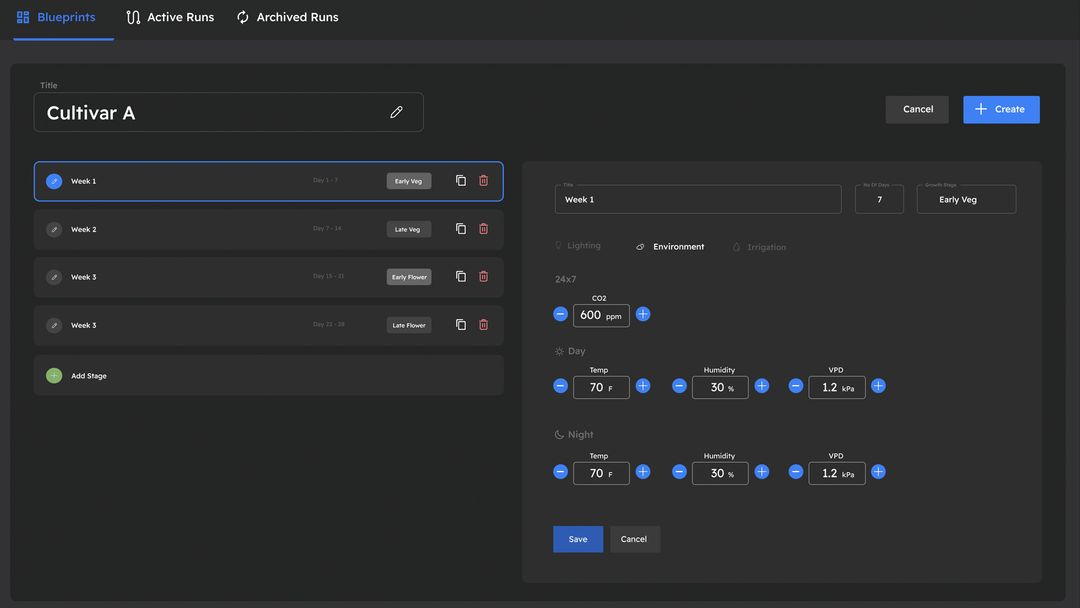Click the trash icon to delete Week 1
This screenshot has width=1080, height=608.
click(483, 180)
